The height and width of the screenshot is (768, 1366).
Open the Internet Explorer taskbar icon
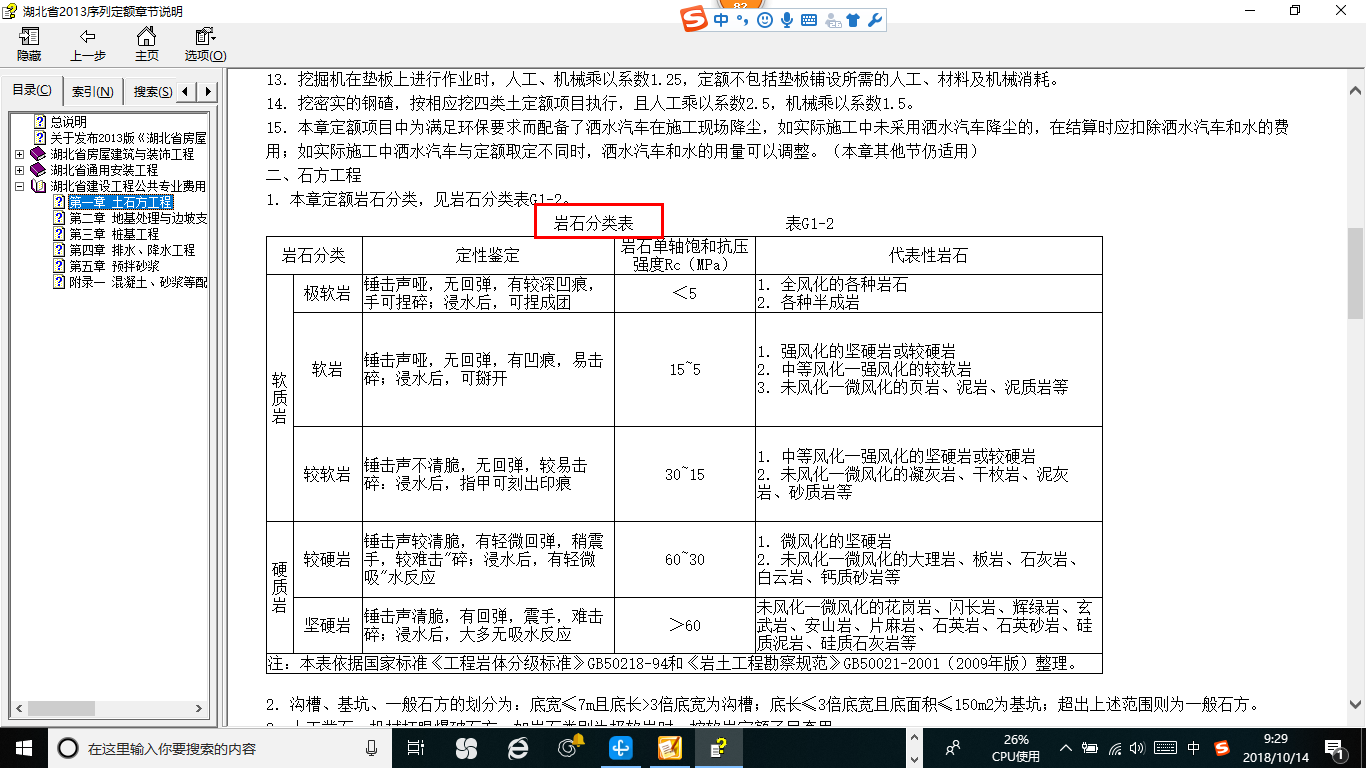(x=517, y=747)
